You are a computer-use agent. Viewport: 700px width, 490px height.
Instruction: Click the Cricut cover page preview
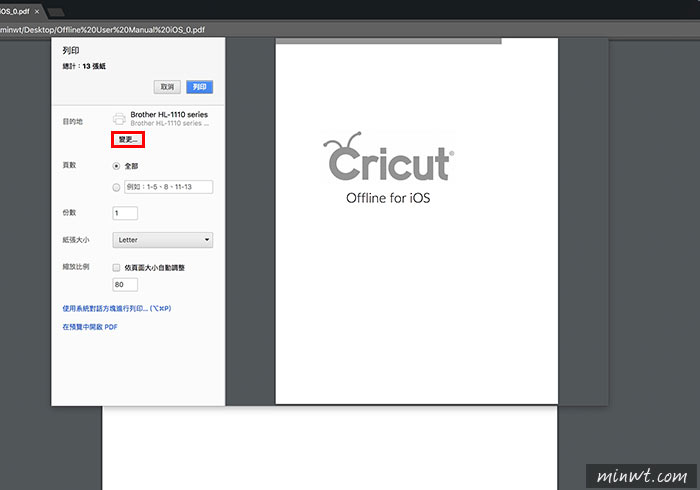[417, 221]
